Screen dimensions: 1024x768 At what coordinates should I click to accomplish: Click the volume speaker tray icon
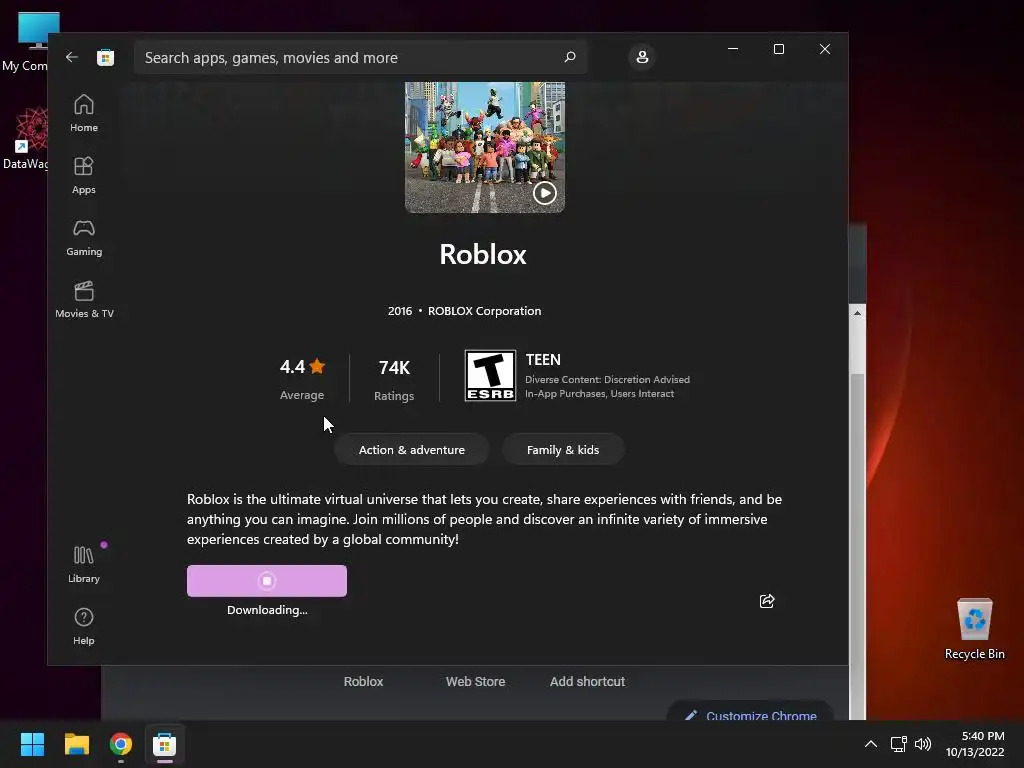point(923,744)
